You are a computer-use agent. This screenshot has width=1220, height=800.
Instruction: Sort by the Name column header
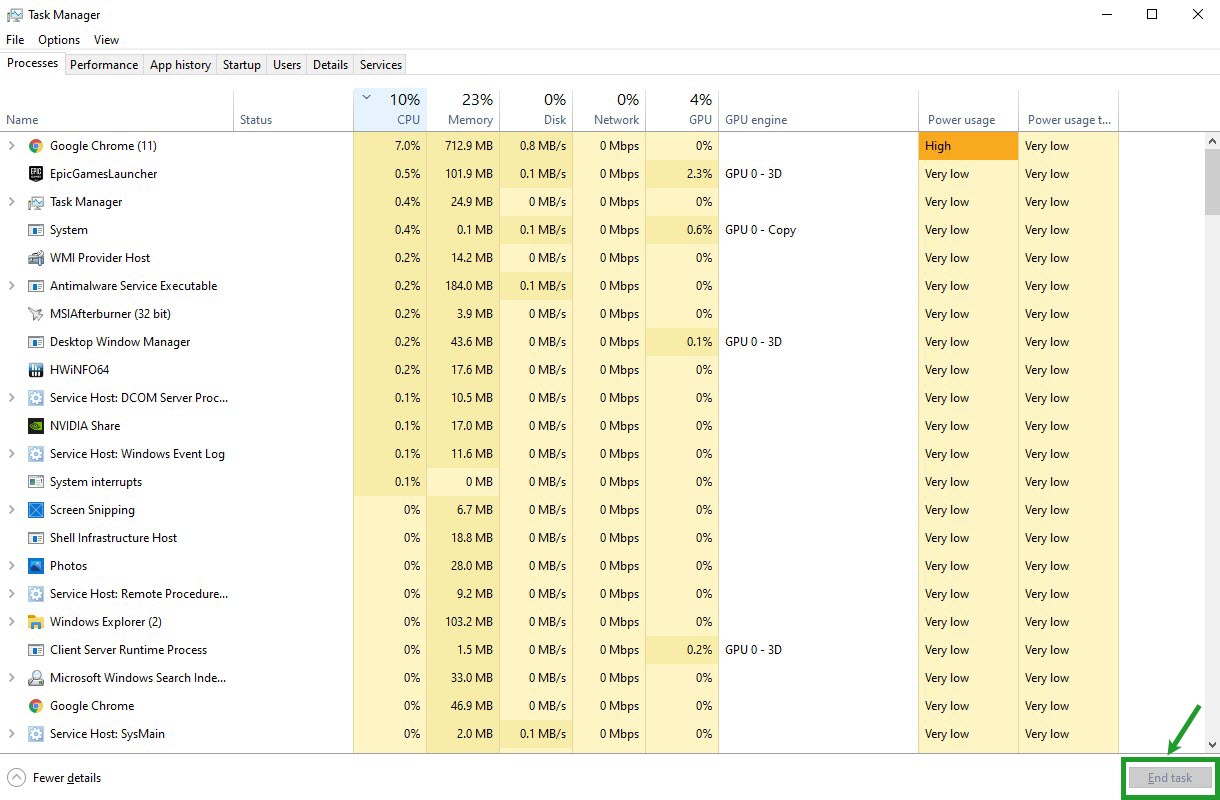point(117,109)
